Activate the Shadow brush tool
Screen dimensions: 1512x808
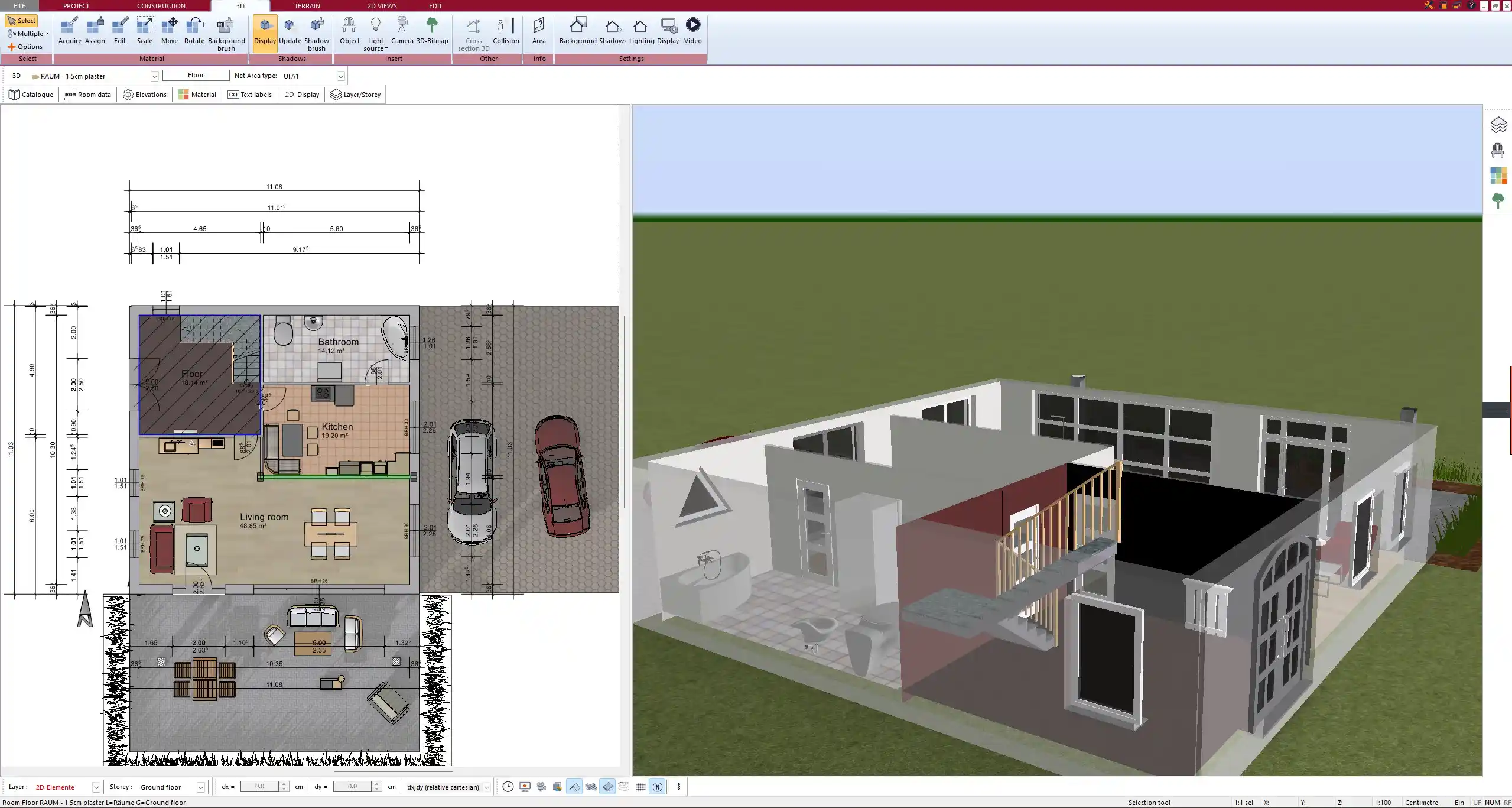click(317, 33)
